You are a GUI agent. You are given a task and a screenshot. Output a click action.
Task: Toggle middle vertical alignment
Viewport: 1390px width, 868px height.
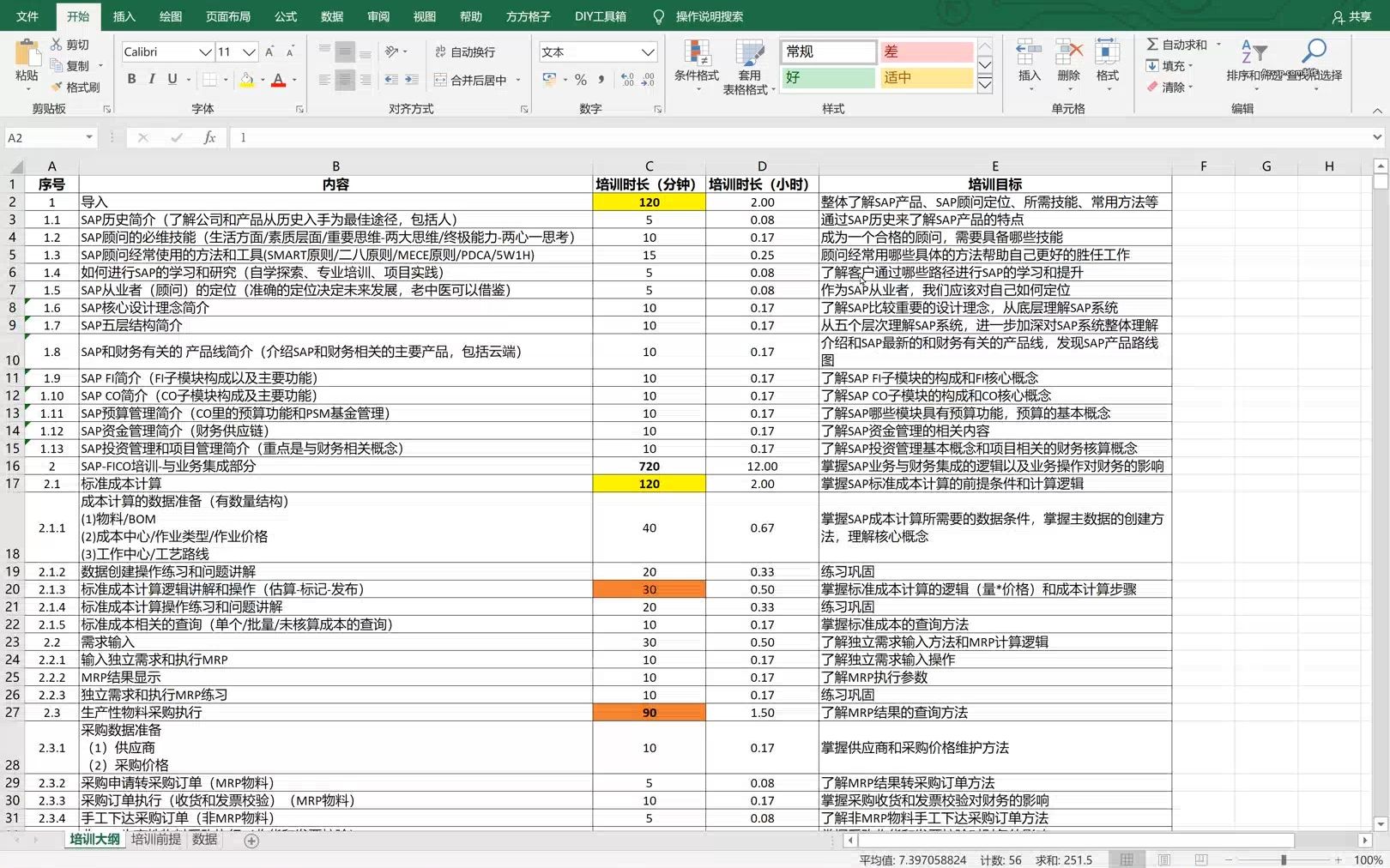coord(345,51)
